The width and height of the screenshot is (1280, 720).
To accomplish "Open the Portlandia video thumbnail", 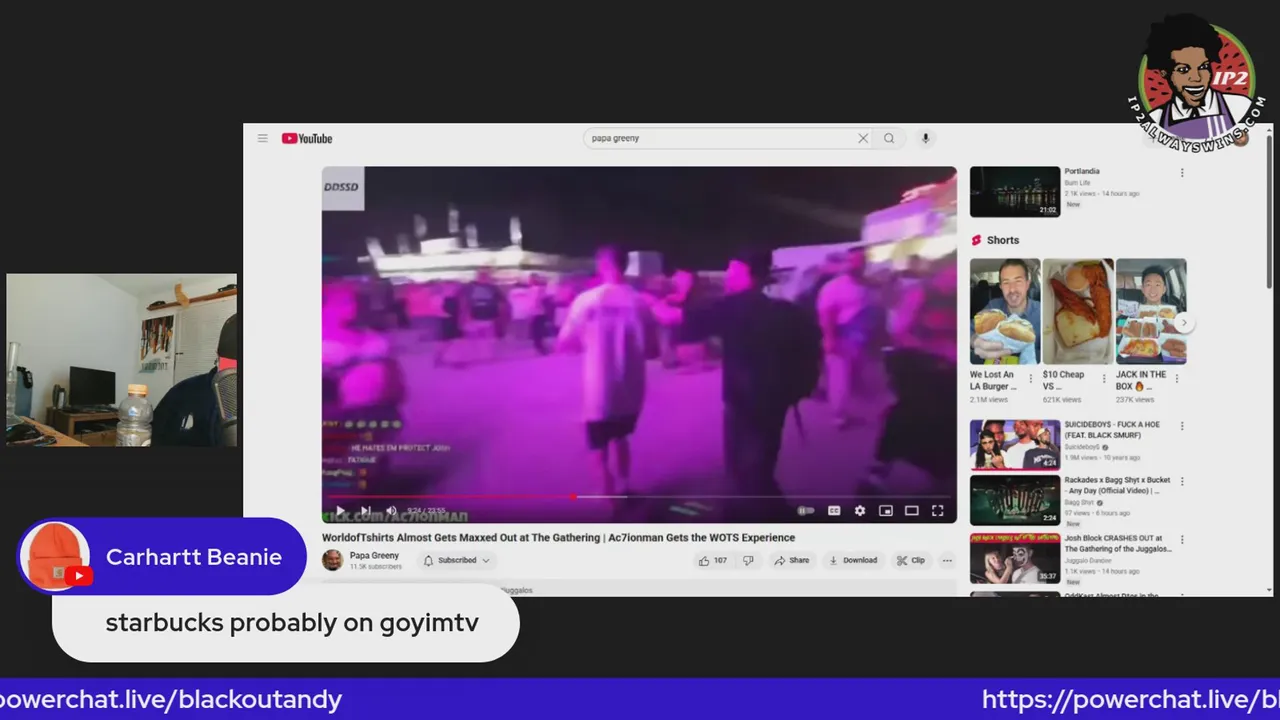I will (1014, 192).
